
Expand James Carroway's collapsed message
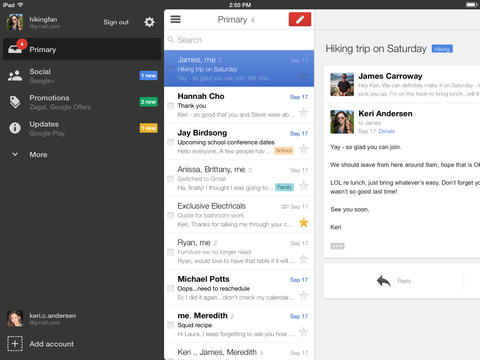coord(402,84)
